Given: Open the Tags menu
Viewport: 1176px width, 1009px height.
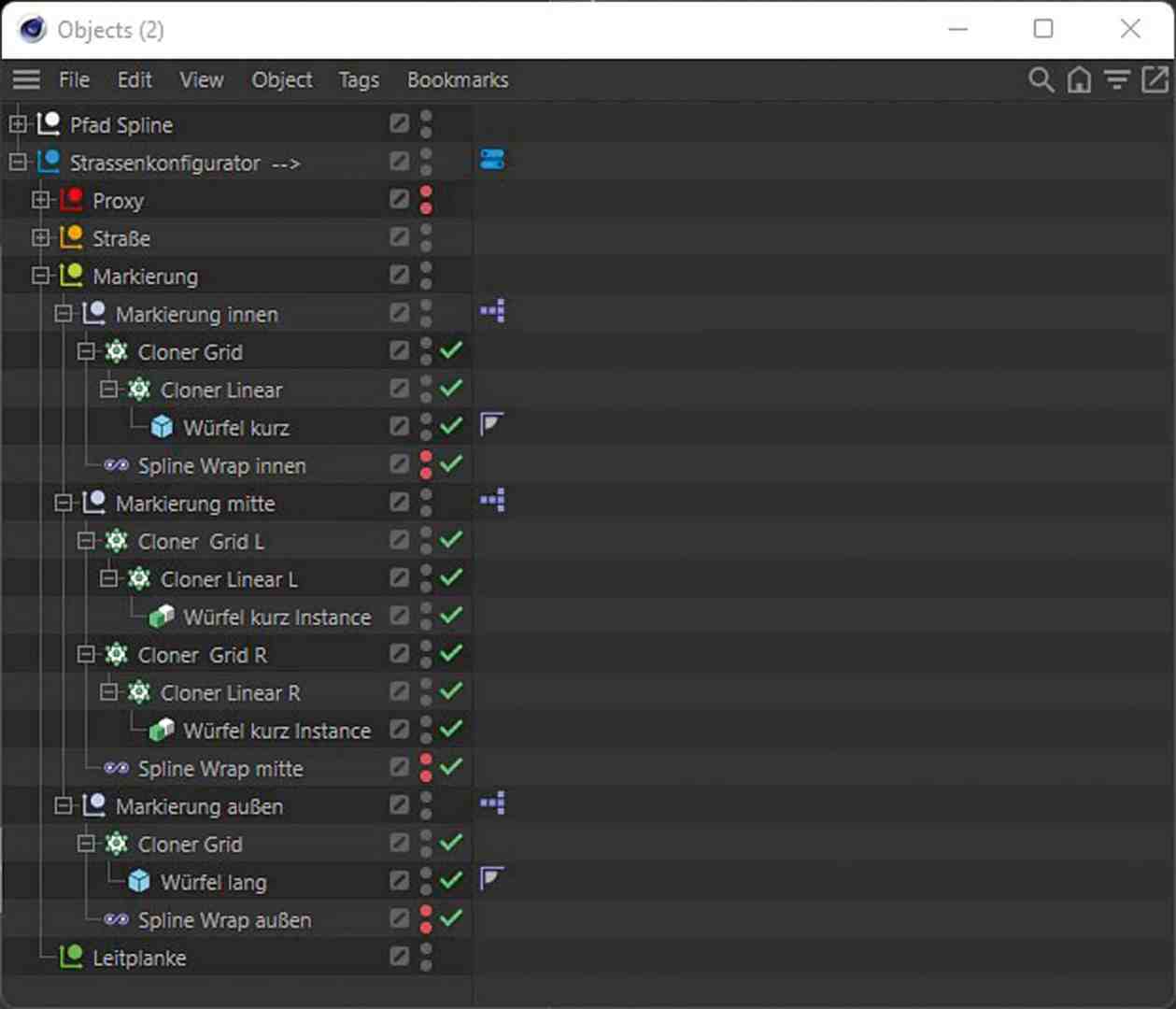Looking at the screenshot, I should coord(359,80).
